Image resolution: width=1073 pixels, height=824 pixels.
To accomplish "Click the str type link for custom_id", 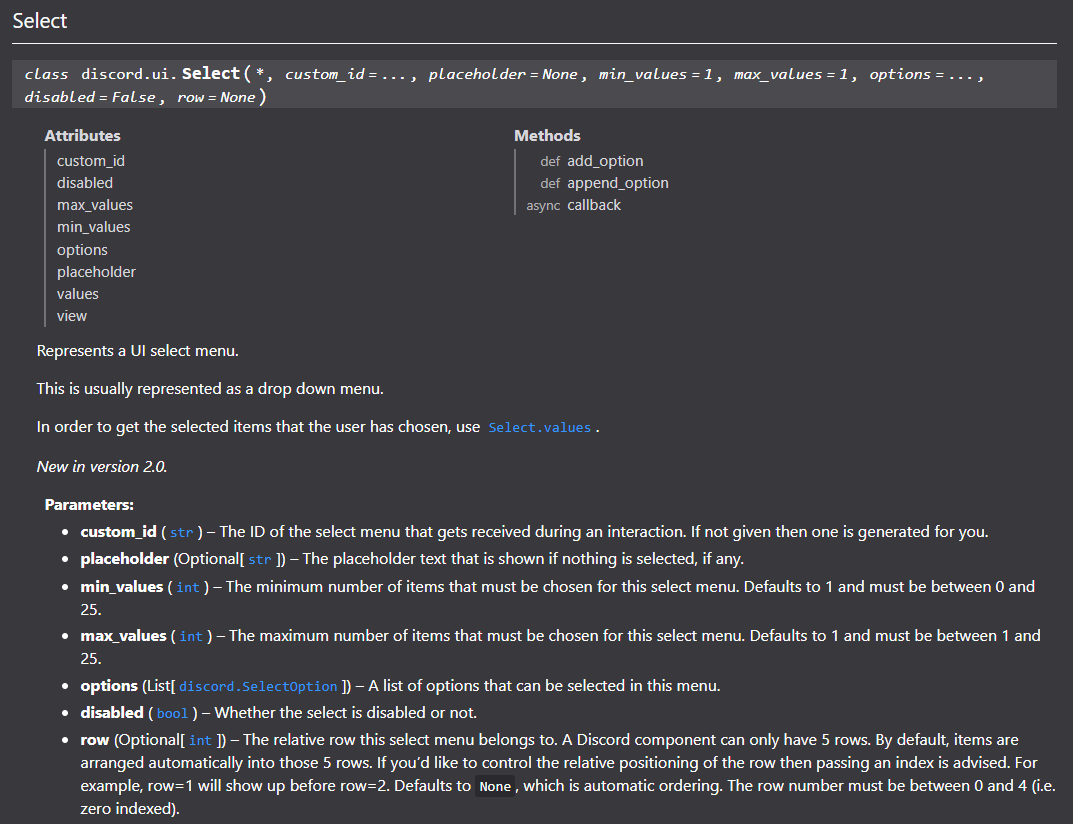I will click(181, 532).
